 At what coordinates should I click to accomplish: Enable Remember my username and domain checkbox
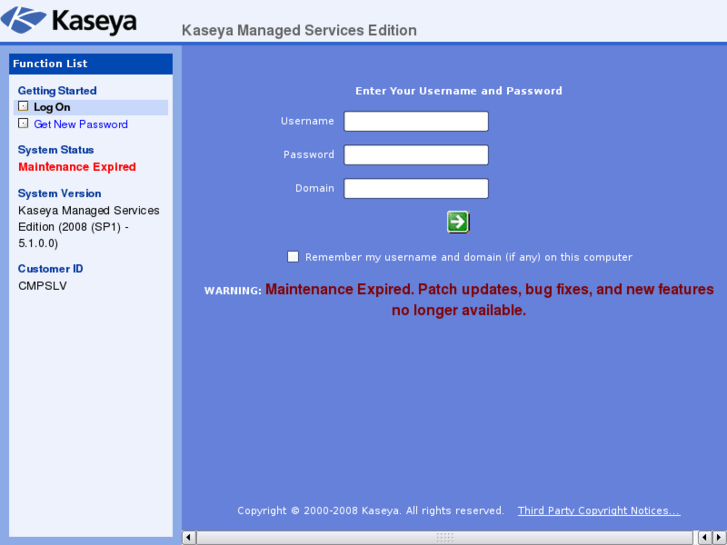[x=293, y=256]
